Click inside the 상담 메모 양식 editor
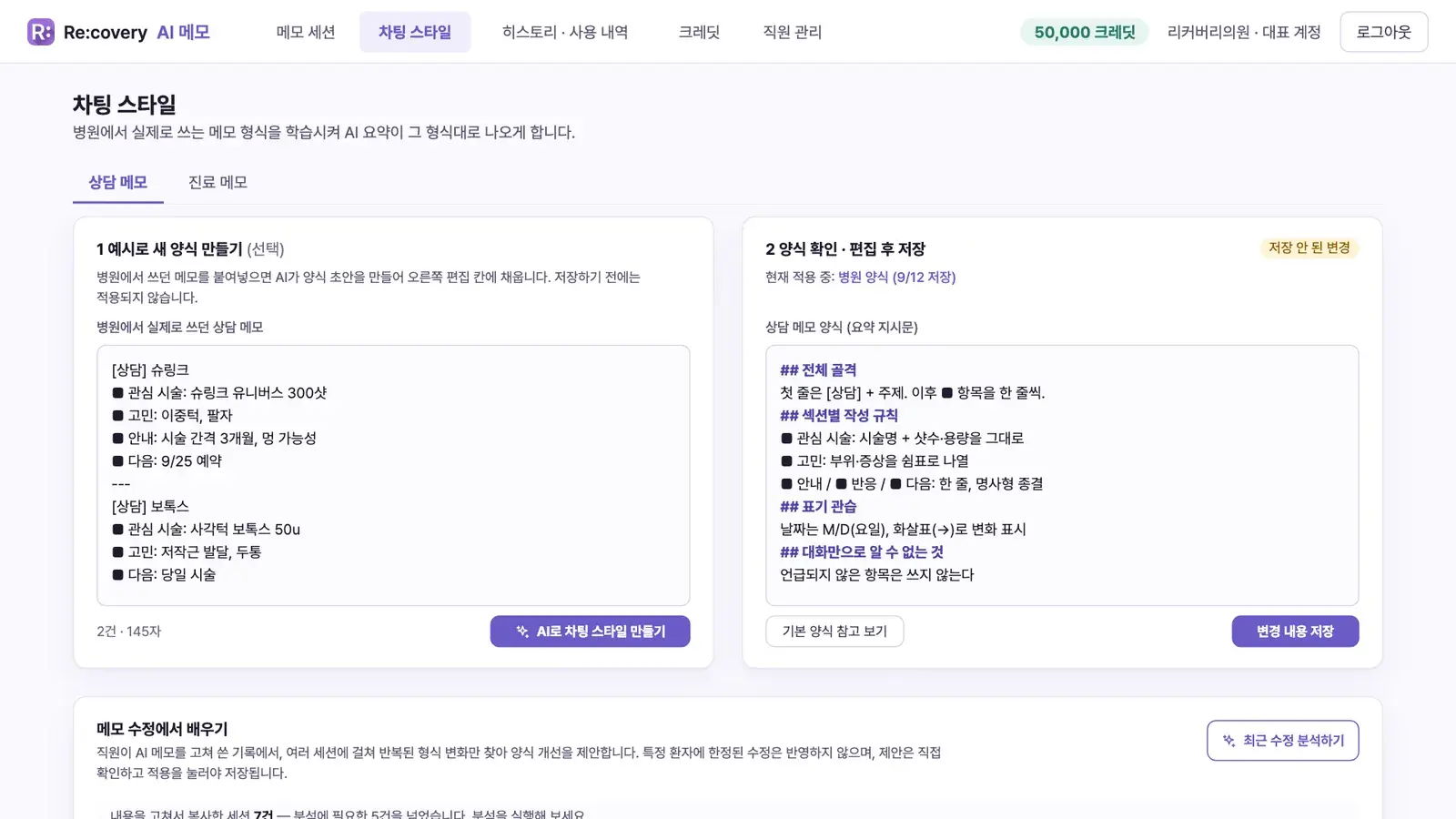The image size is (1456, 819). coord(1062,475)
